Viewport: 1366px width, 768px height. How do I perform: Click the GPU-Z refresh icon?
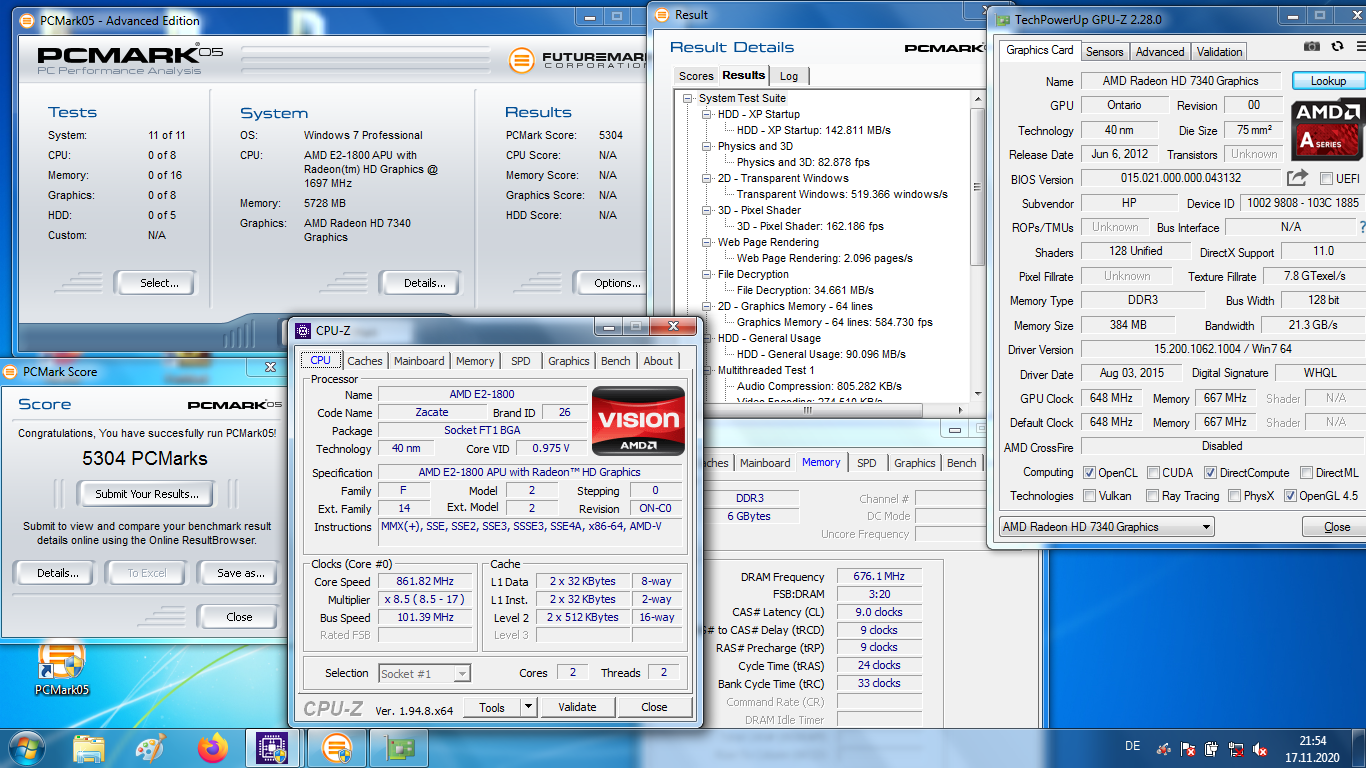tap(1337, 46)
